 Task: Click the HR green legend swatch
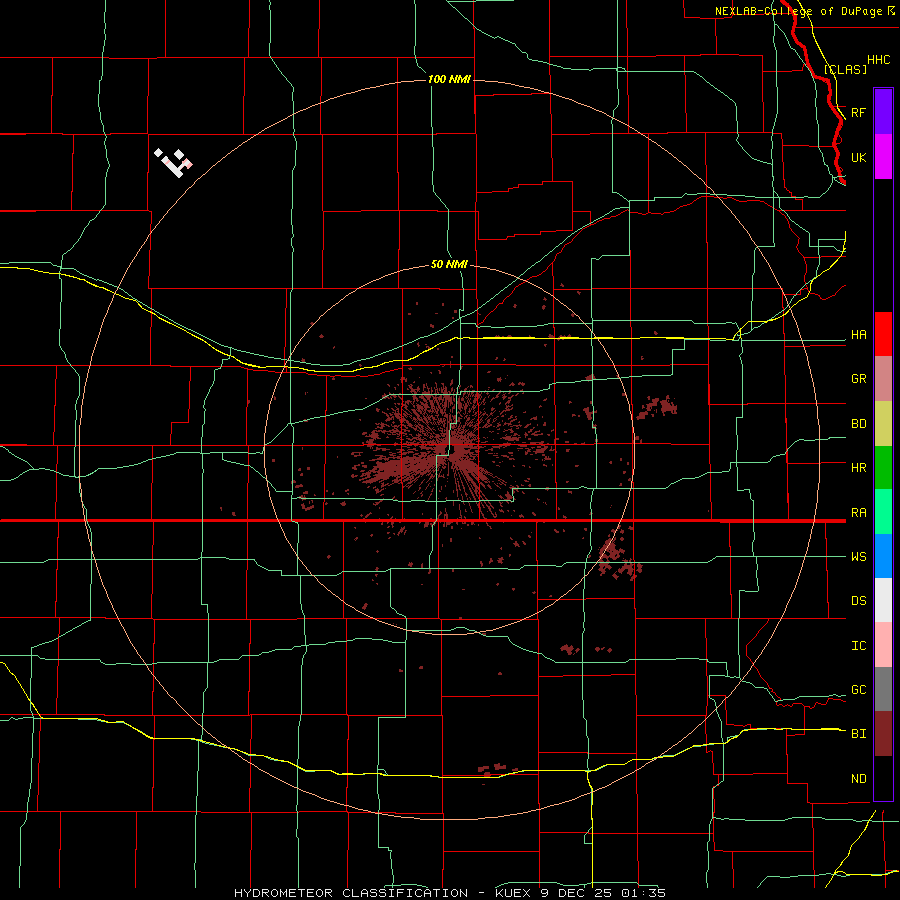[883, 468]
